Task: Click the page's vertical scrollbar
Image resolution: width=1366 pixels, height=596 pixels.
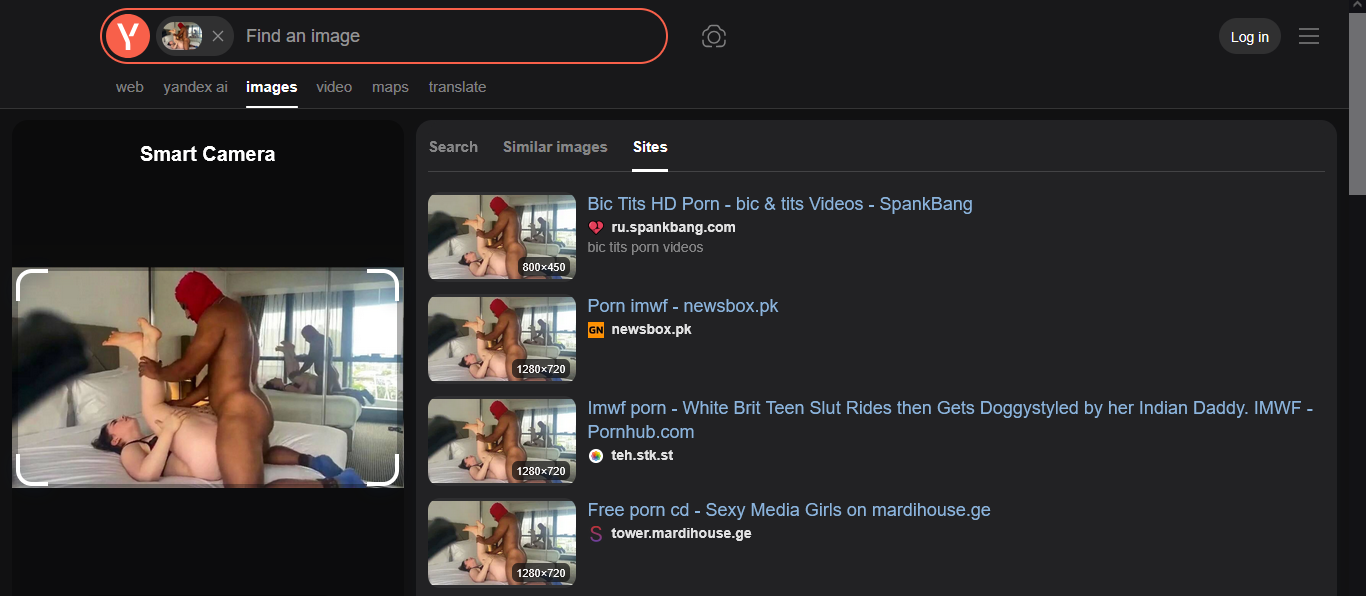Action: coord(1357,100)
